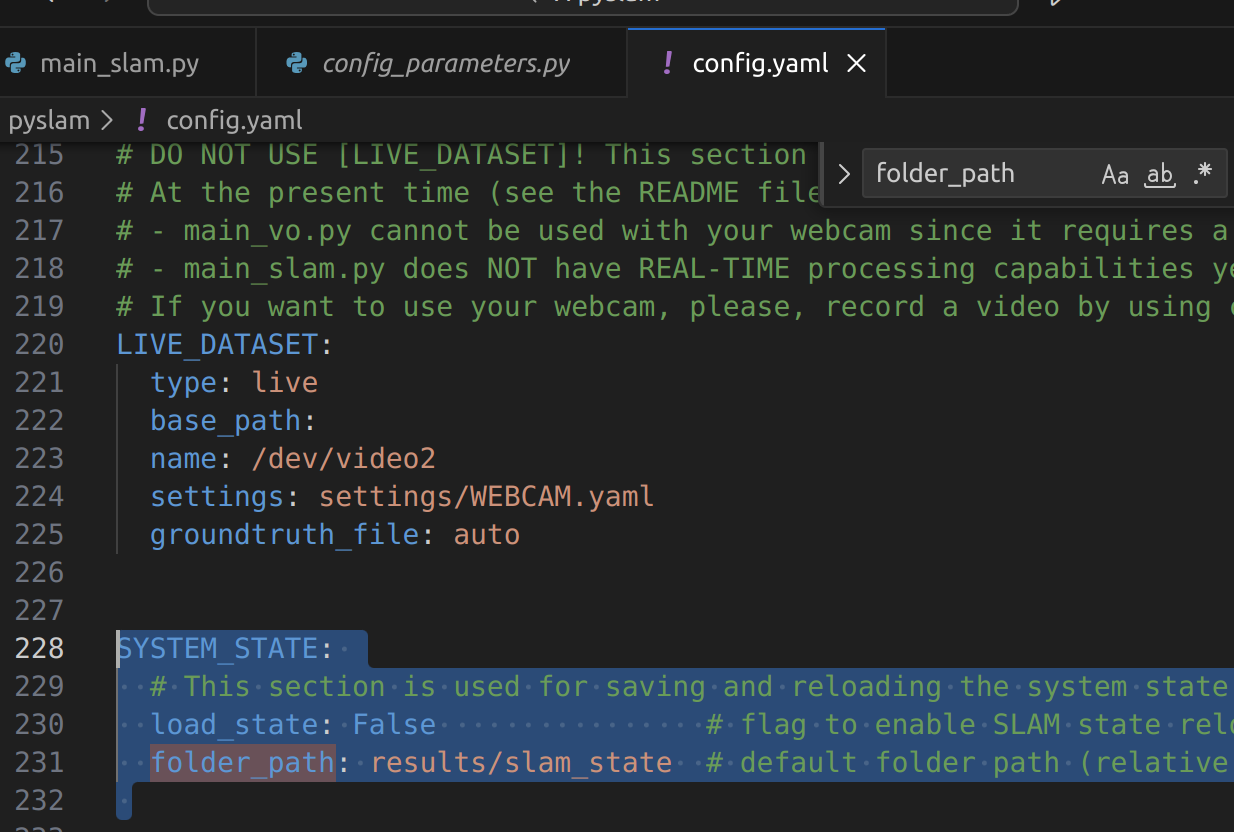This screenshot has height=832, width=1234.
Task: Click line number 228 in the gutter
Action: coord(39,649)
